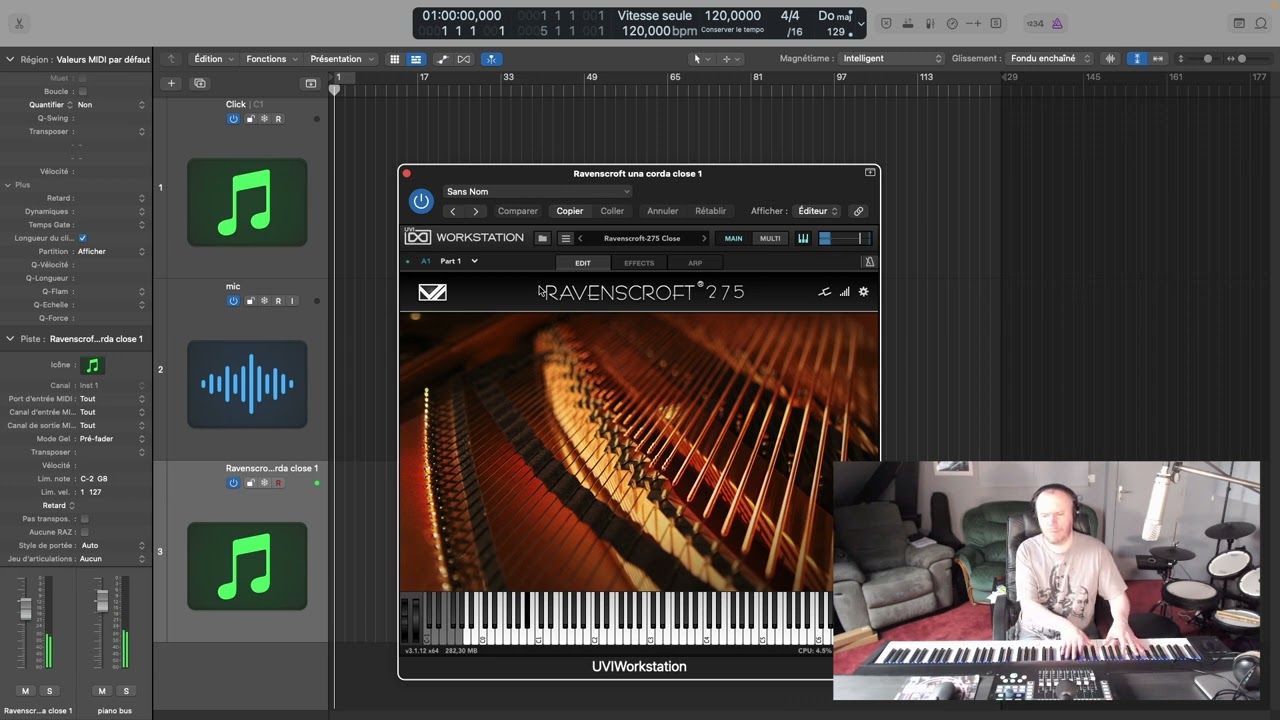Image resolution: width=1280 pixels, height=720 pixels.
Task: Toggle the automation curve icon
Action: point(442,59)
